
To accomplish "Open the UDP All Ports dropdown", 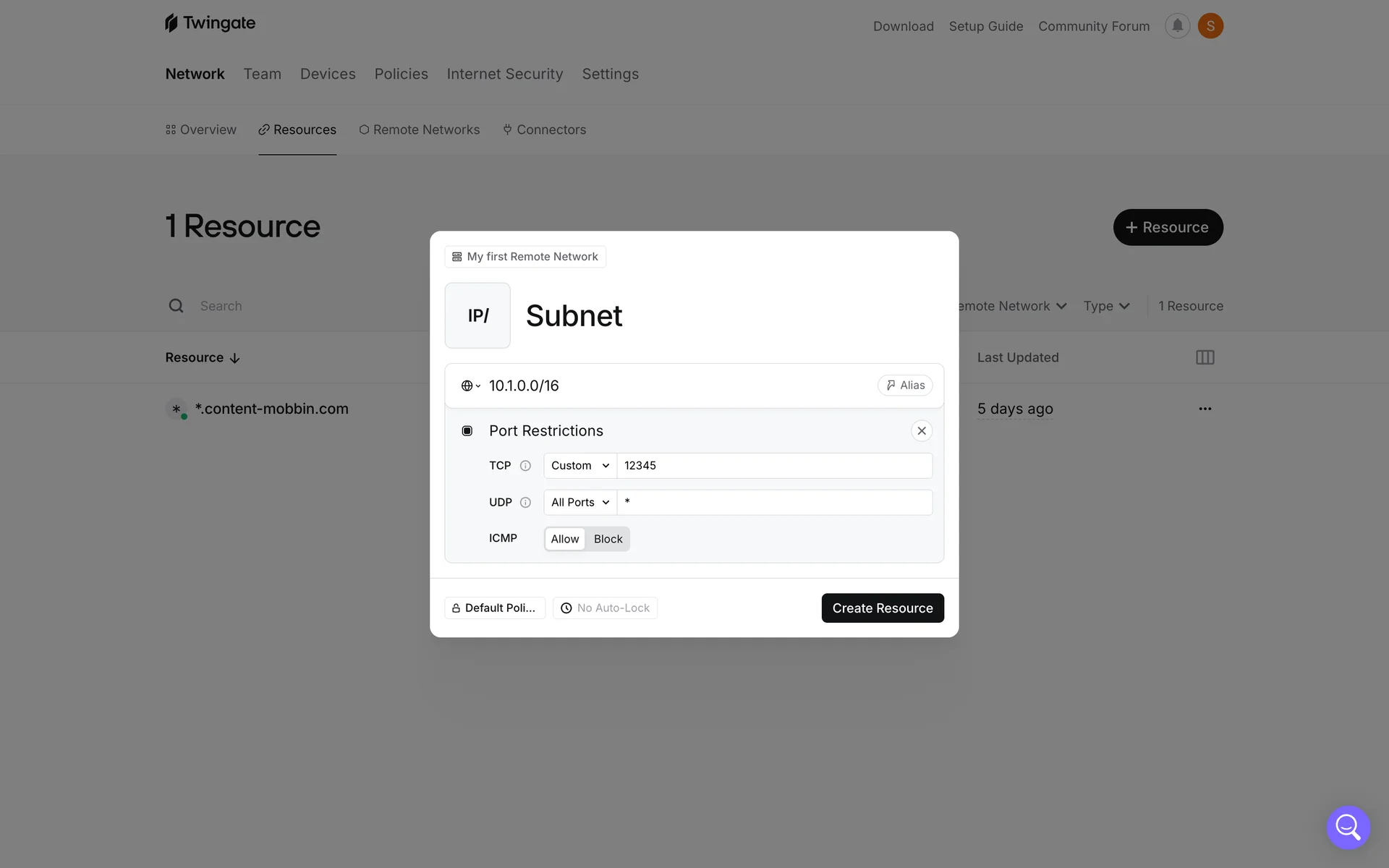I will (x=580, y=503).
